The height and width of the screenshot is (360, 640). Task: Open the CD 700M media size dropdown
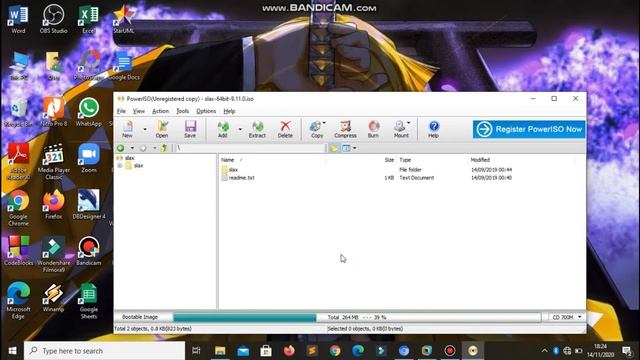point(567,317)
